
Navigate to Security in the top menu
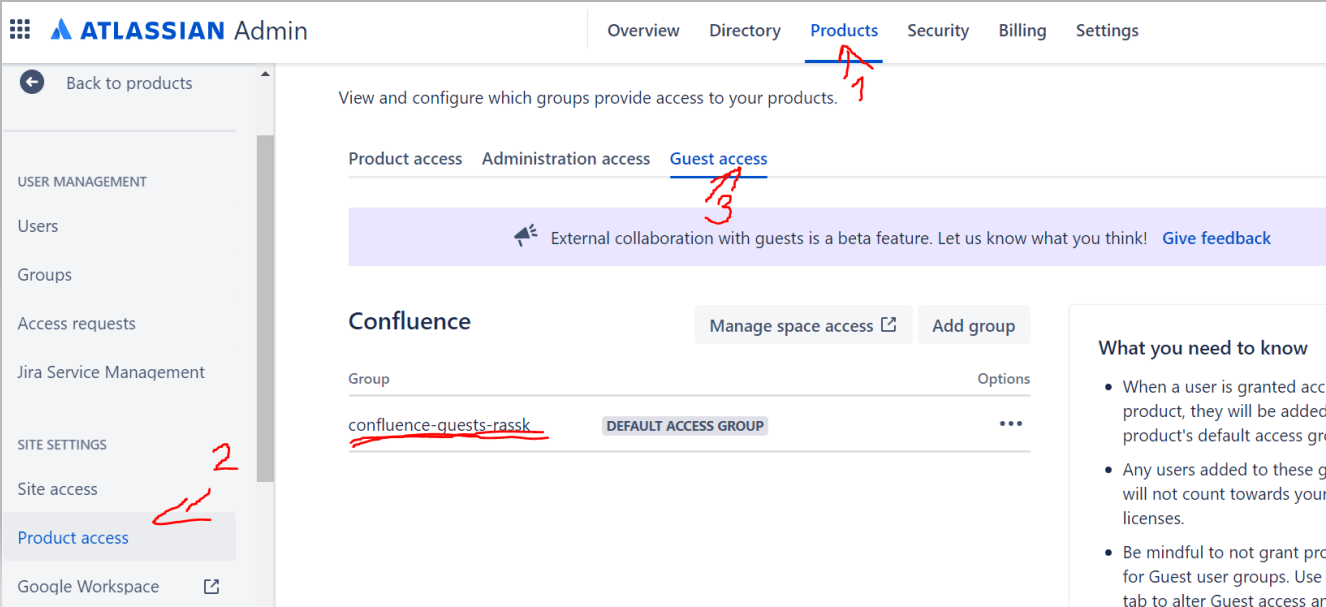937,30
